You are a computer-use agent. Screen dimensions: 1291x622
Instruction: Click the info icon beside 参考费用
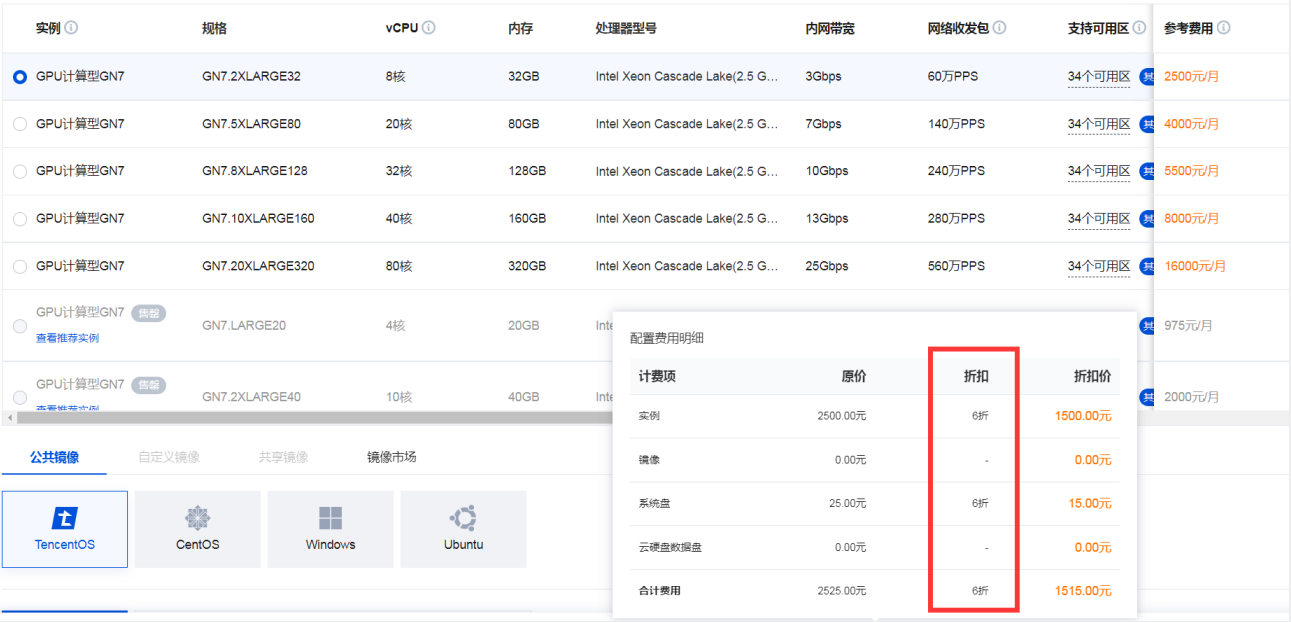(1224, 28)
